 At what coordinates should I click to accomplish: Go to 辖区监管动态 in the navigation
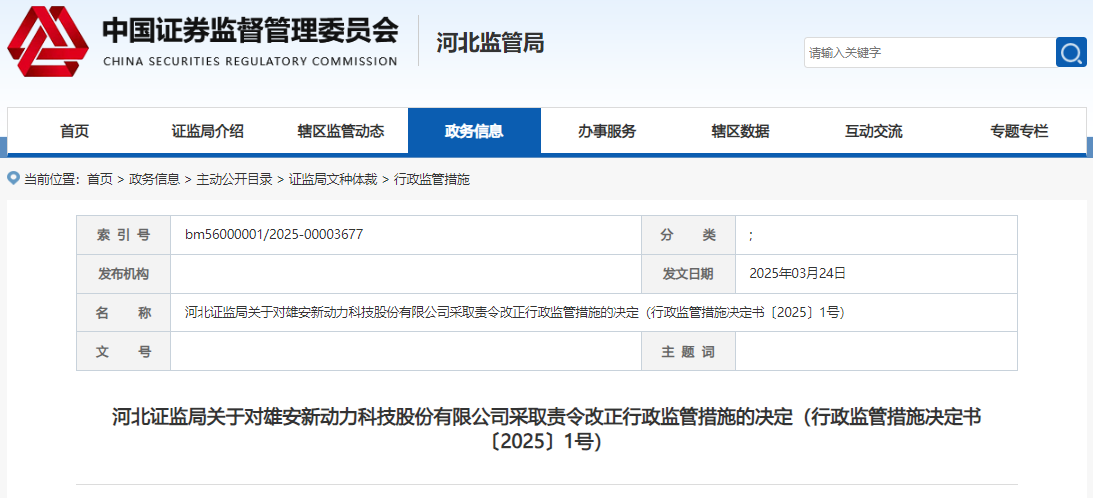[x=340, y=131]
